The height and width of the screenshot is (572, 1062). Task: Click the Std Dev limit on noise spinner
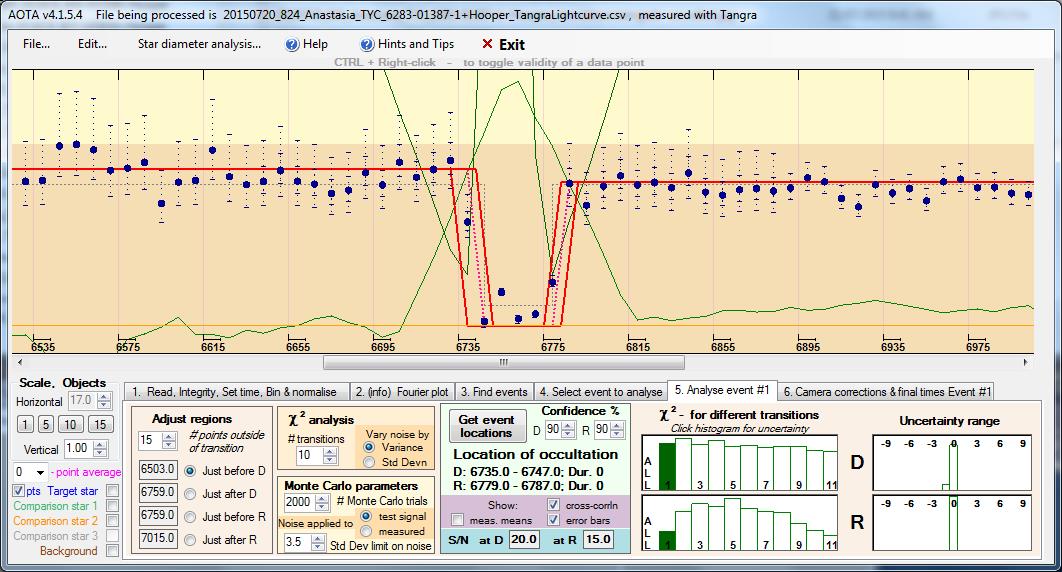click(318, 543)
